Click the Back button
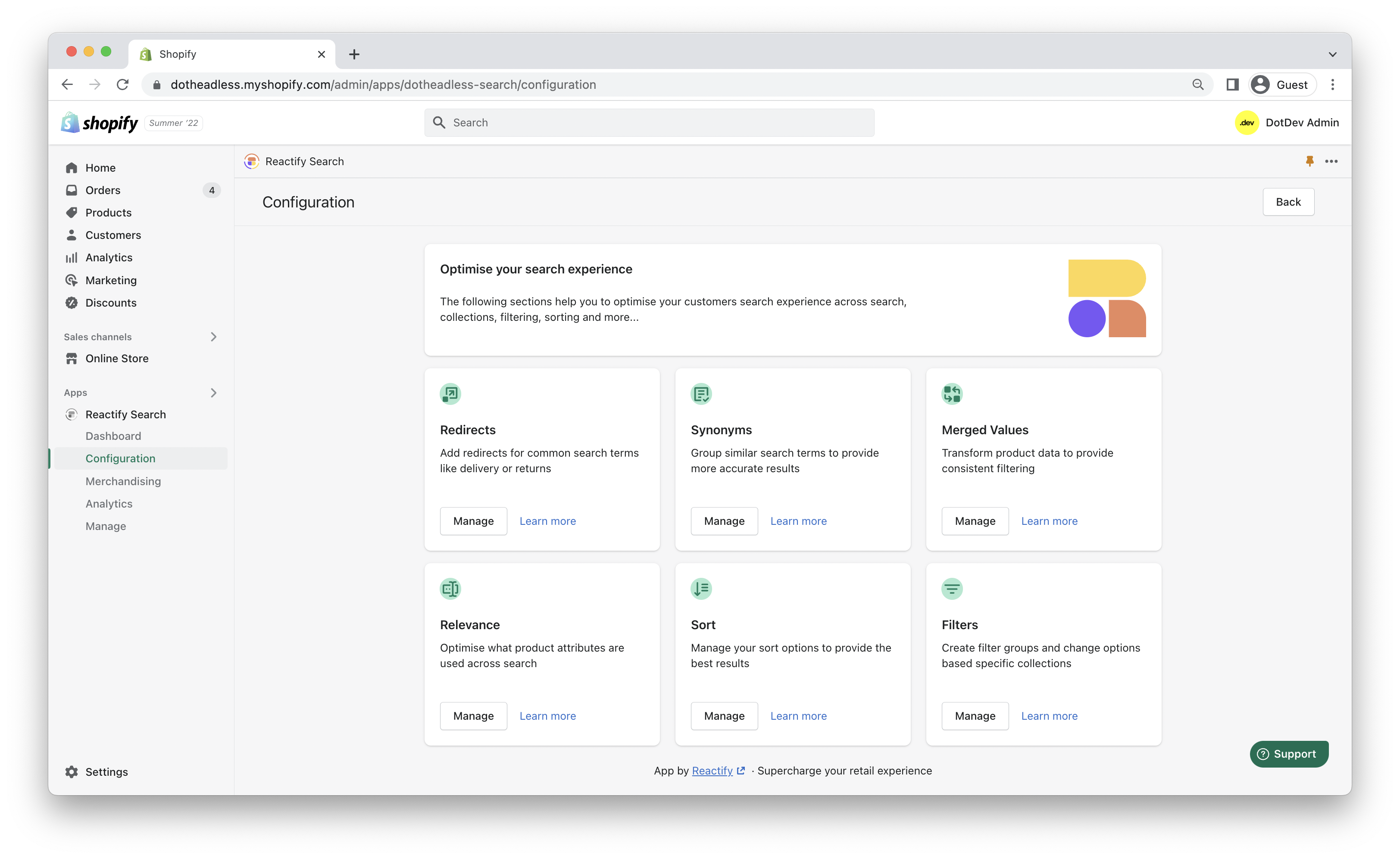Image resolution: width=1400 pixels, height=859 pixels. click(x=1288, y=202)
